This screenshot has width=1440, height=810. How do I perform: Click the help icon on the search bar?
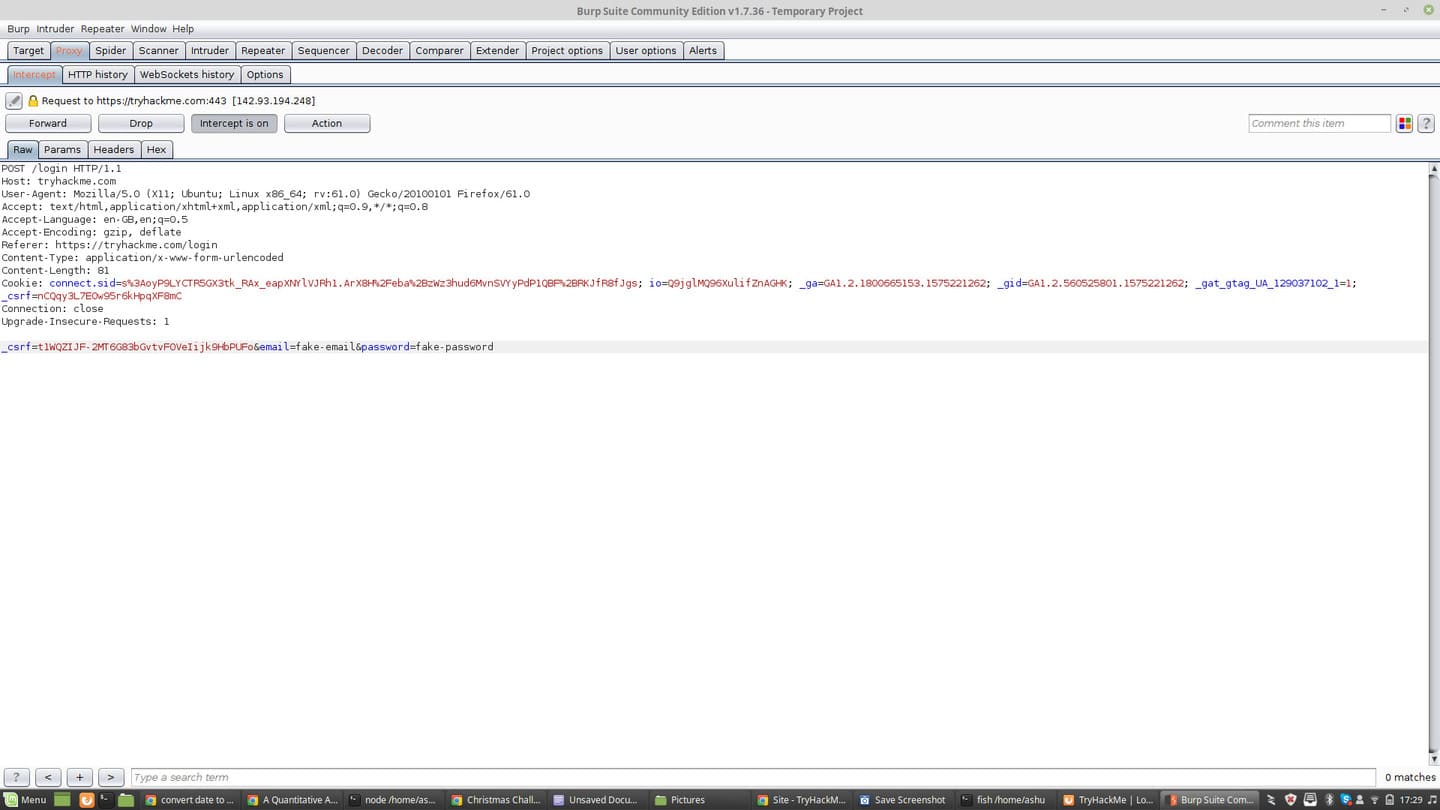(16, 777)
